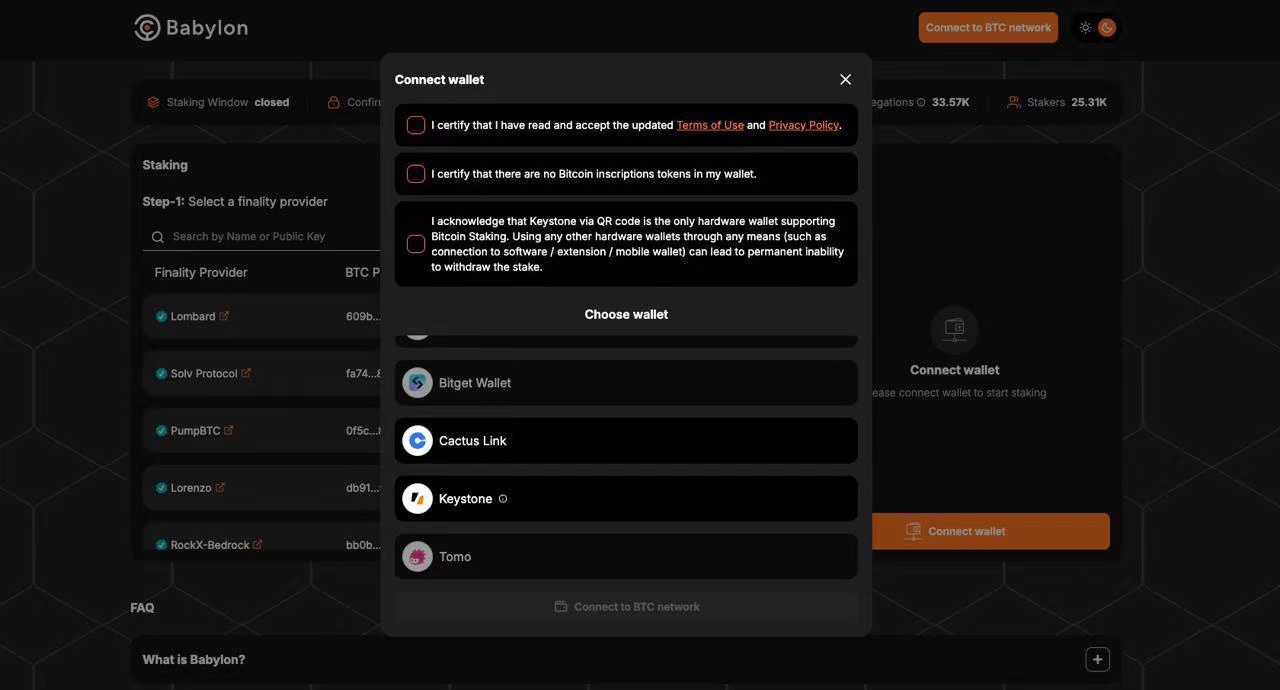Click Connect to BTC network header button

(x=988, y=28)
